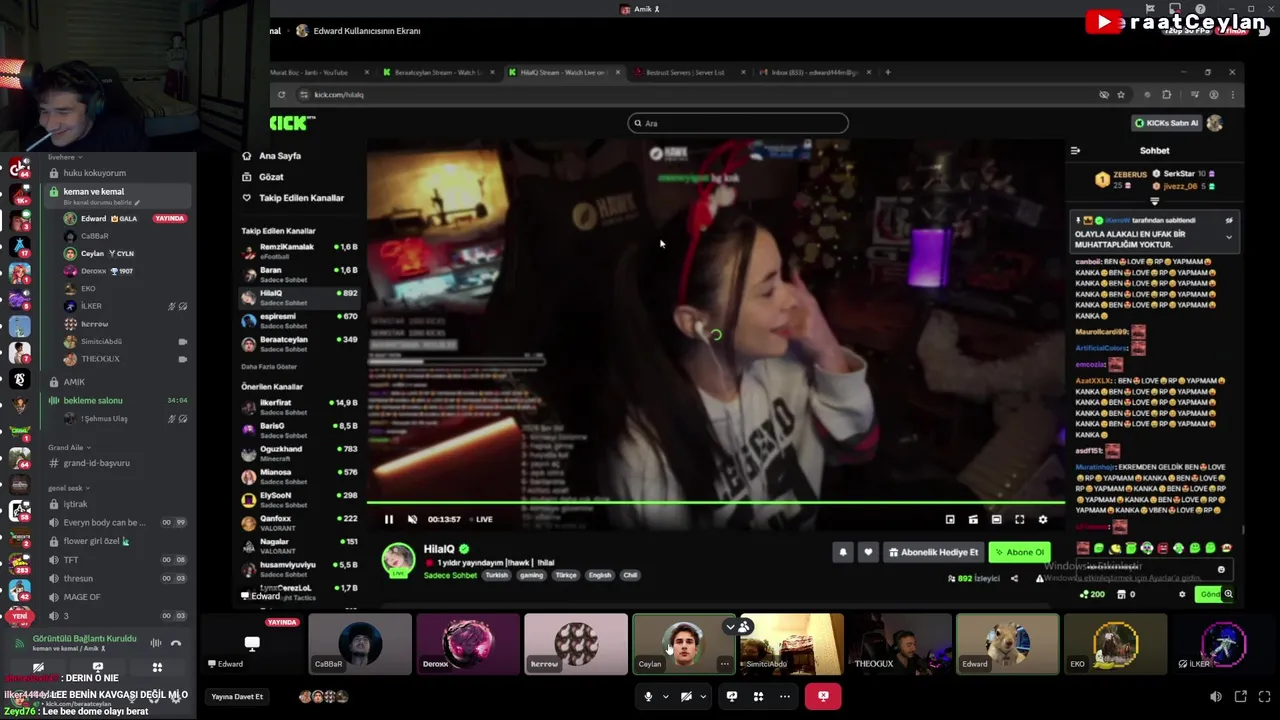Click the Kick player mini-player icon
The height and width of the screenshot is (720, 1280).
pyautogui.click(x=950, y=519)
